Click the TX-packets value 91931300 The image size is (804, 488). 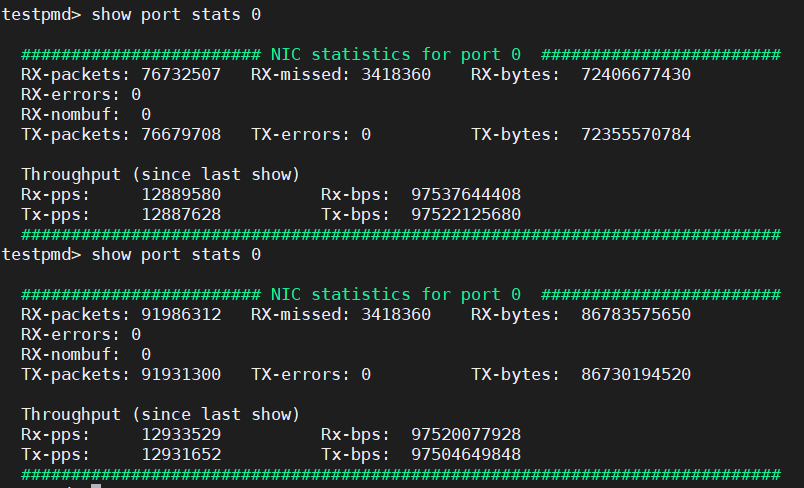click(181, 374)
